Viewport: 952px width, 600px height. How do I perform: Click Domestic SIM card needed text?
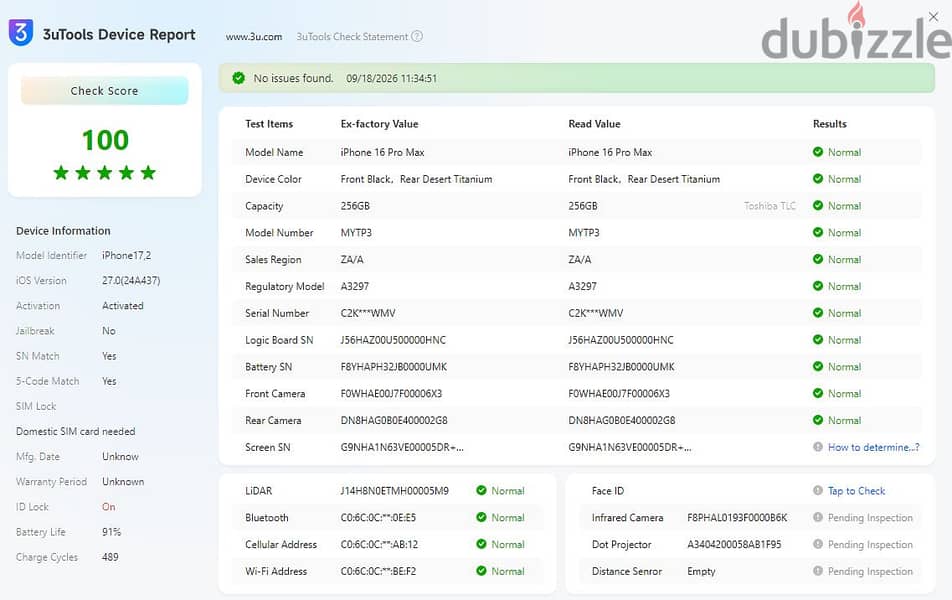pyautogui.click(x=75, y=431)
